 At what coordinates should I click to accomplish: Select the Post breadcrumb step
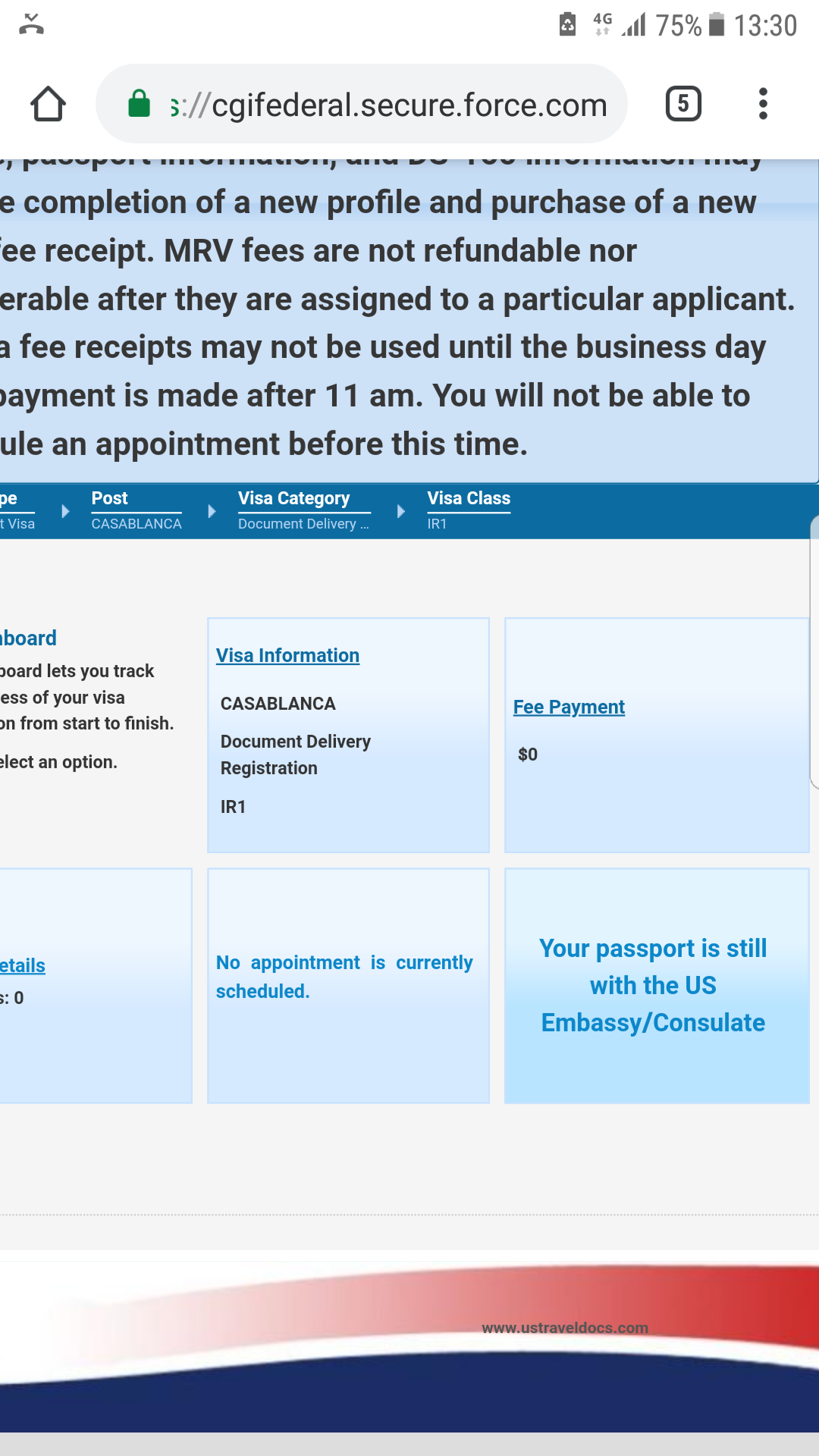point(136,510)
